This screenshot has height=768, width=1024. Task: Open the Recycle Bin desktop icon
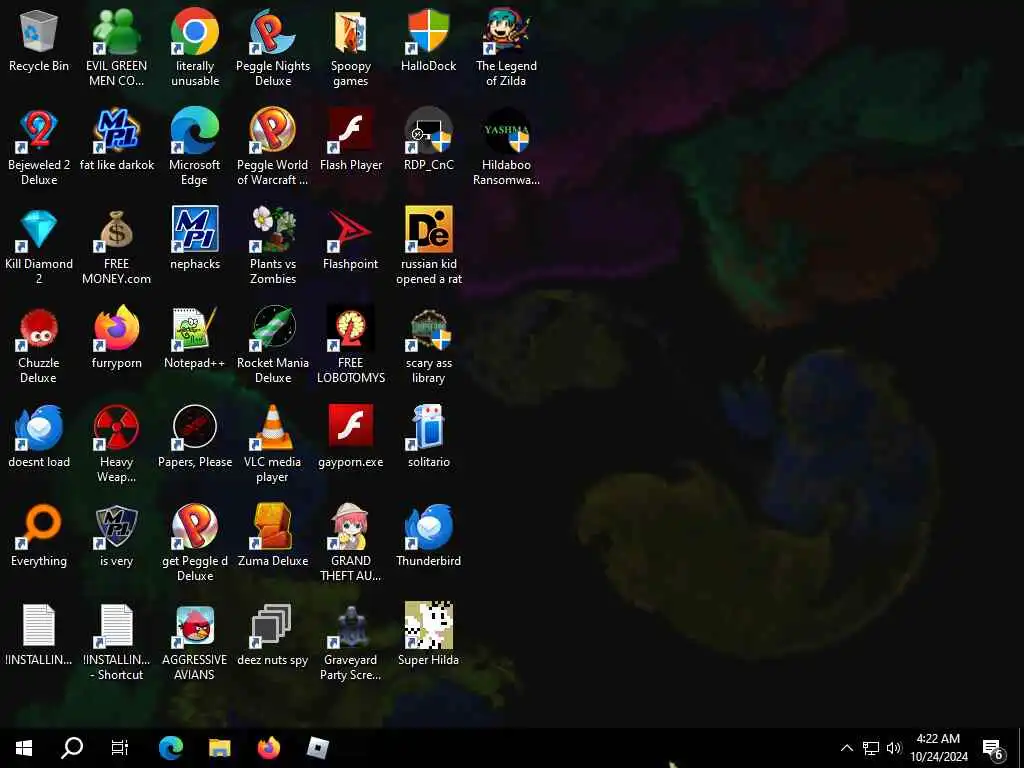point(39,40)
